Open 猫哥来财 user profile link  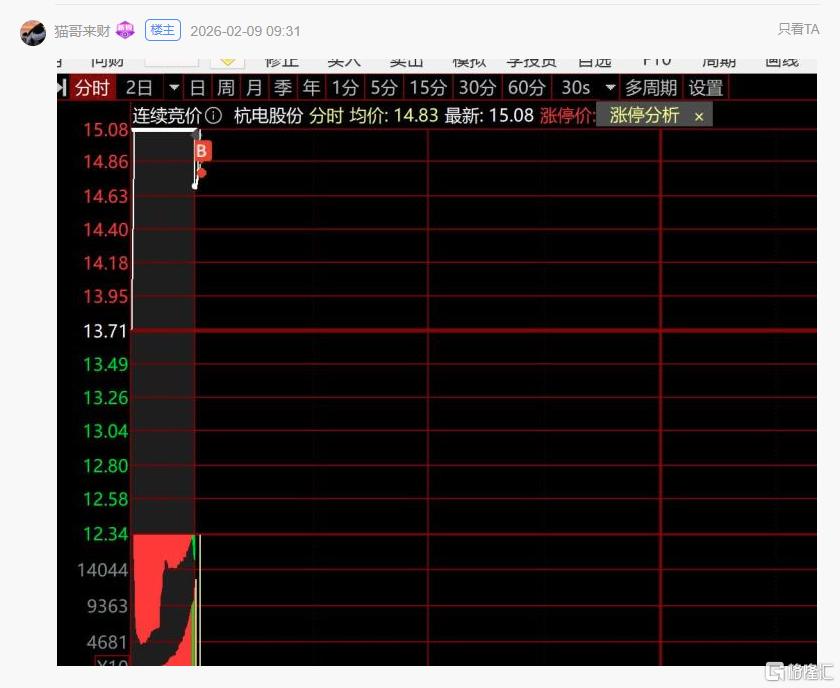click(x=82, y=31)
